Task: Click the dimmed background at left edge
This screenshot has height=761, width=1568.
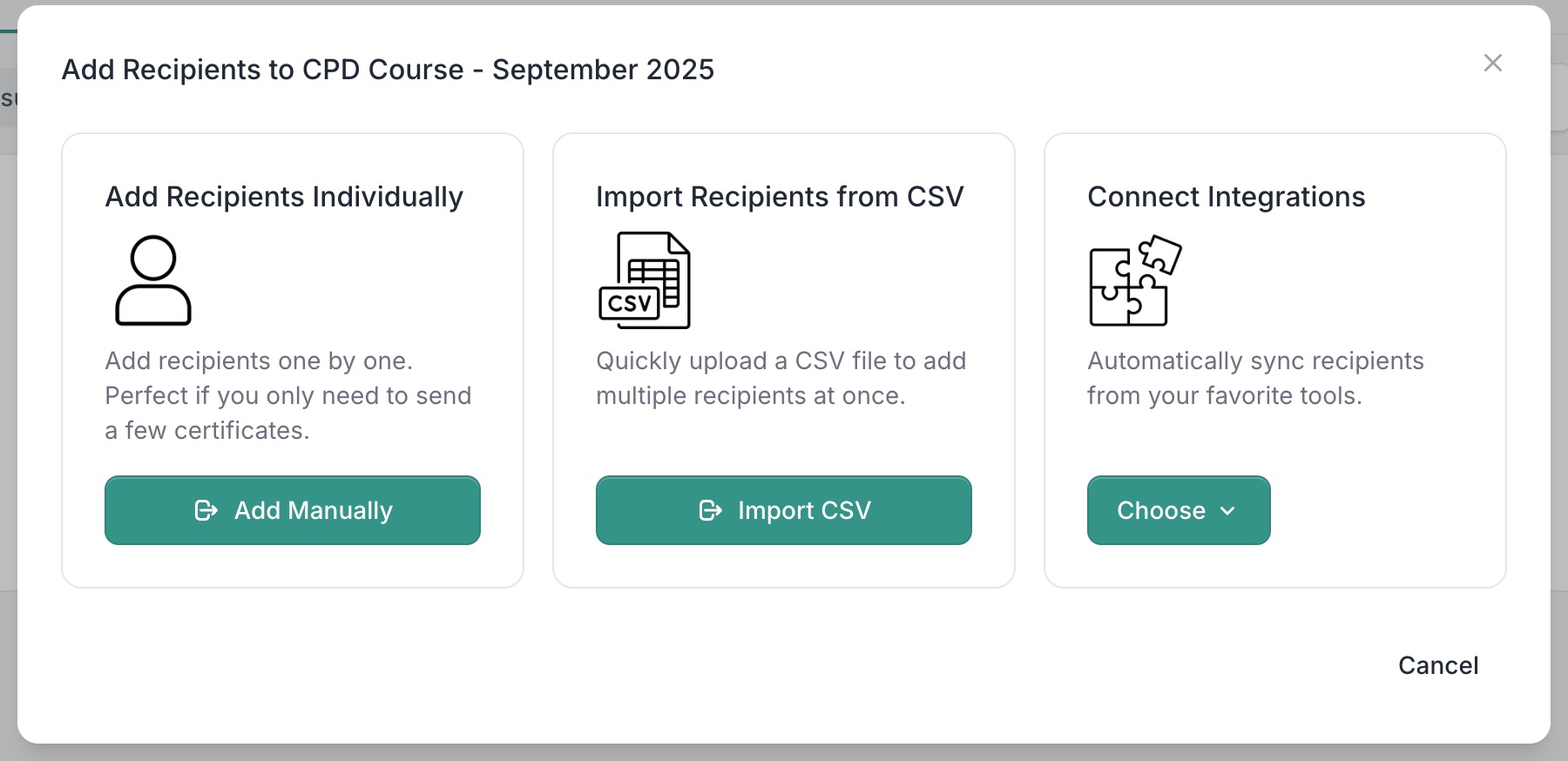Action: point(8,435)
